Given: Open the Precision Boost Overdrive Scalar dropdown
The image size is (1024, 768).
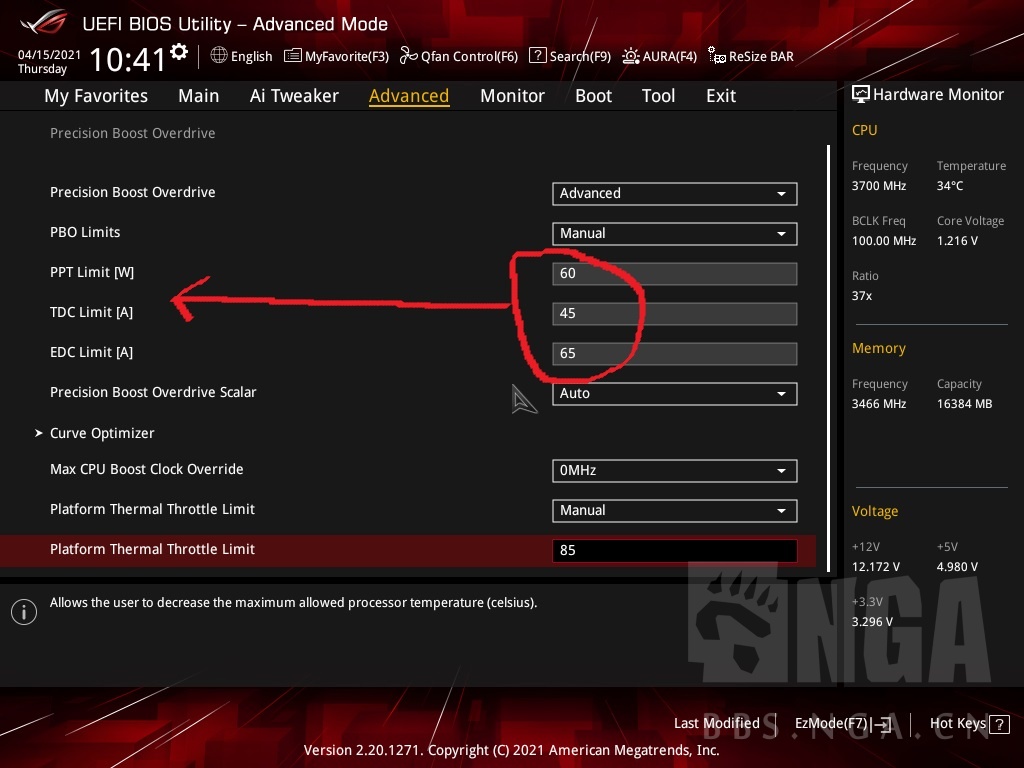Looking at the screenshot, I should coord(674,393).
